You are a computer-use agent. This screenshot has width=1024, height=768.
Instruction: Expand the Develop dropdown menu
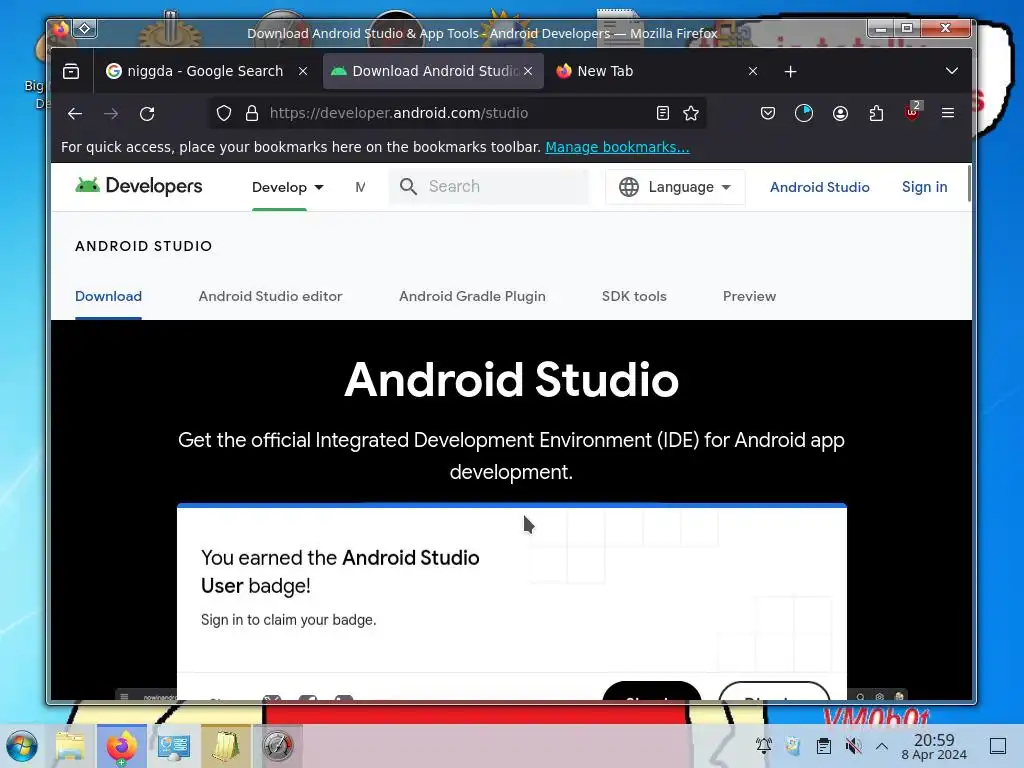click(287, 187)
